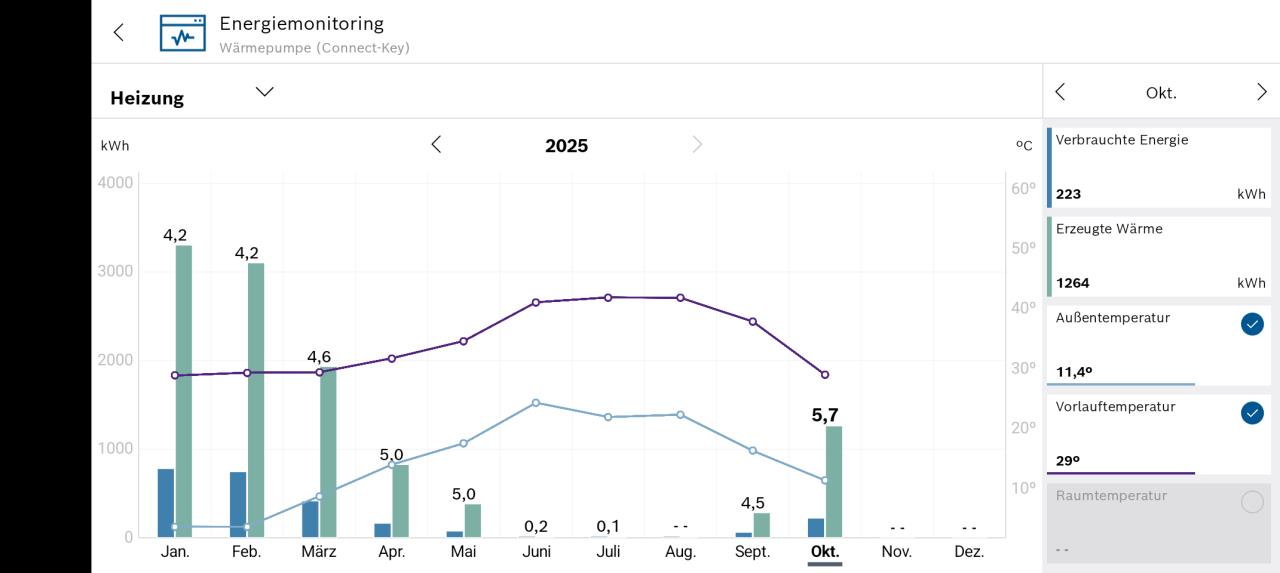Screen dimensions: 1280x573
Task: Go back with the top-left arrow
Action: click(x=119, y=32)
